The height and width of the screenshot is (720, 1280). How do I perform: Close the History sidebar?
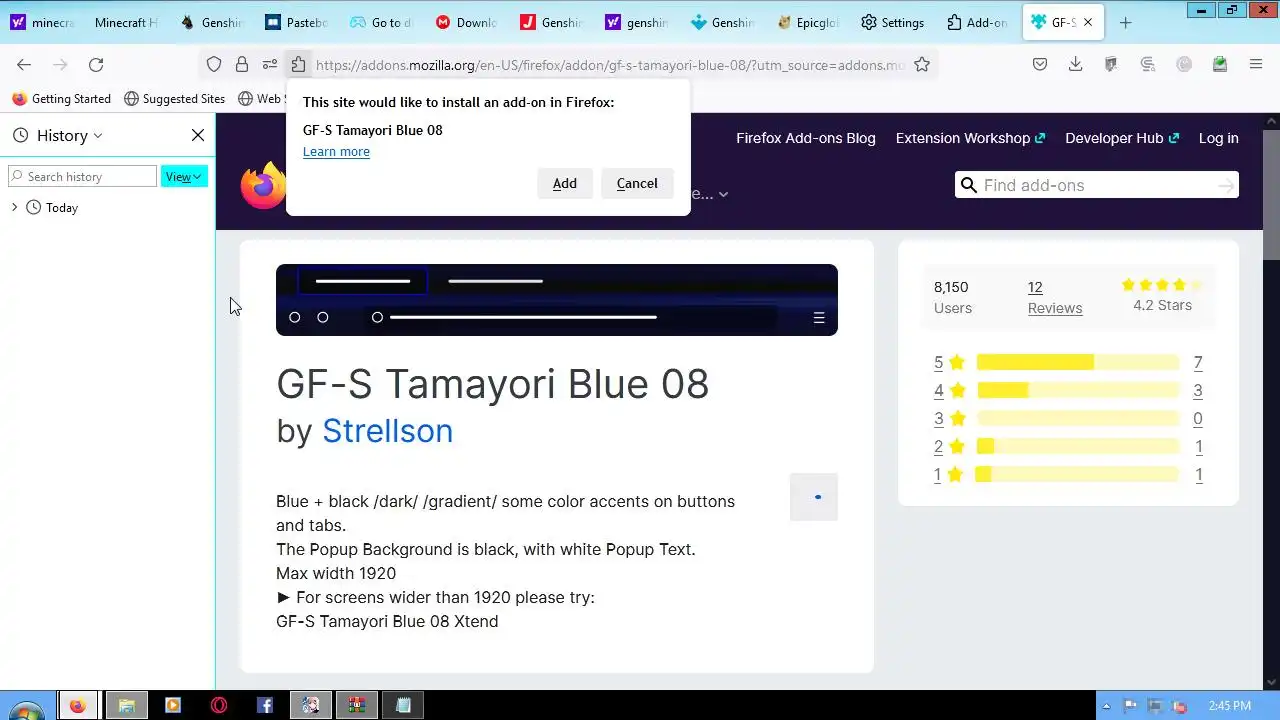[198, 135]
